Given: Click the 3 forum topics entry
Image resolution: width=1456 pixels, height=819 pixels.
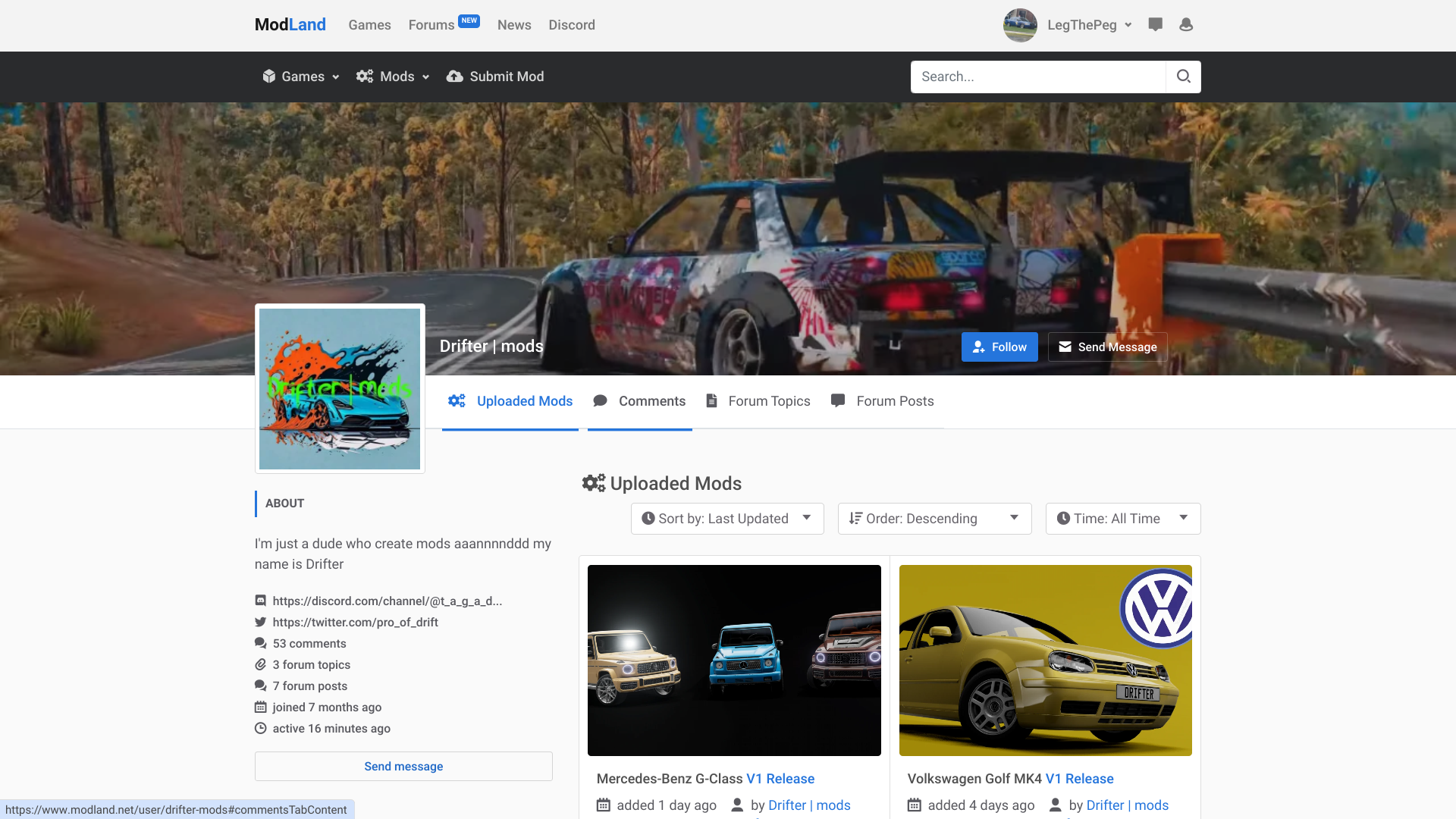Looking at the screenshot, I should click(x=312, y=664).
